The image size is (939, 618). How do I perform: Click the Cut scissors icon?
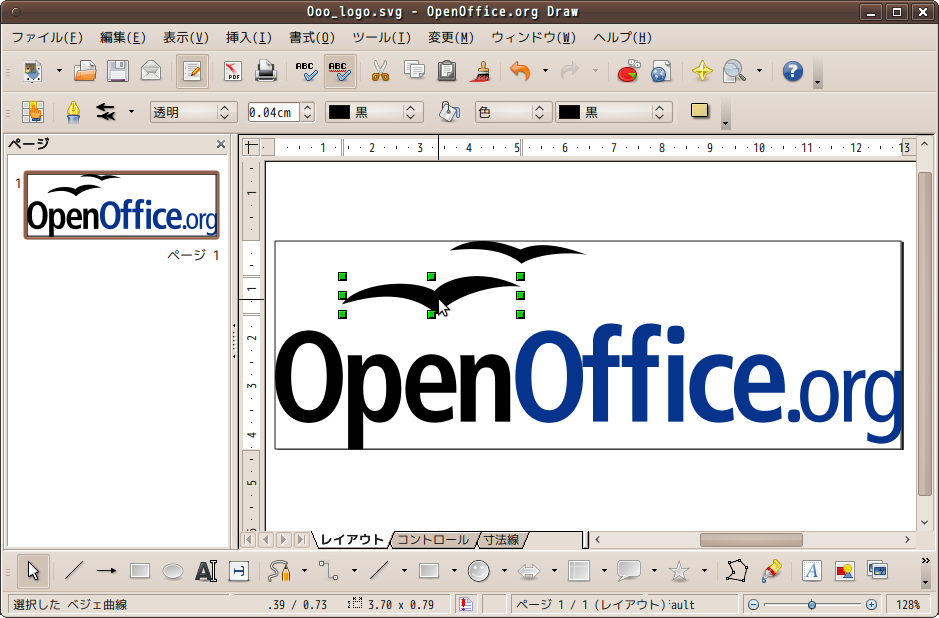tap(380, 71)
